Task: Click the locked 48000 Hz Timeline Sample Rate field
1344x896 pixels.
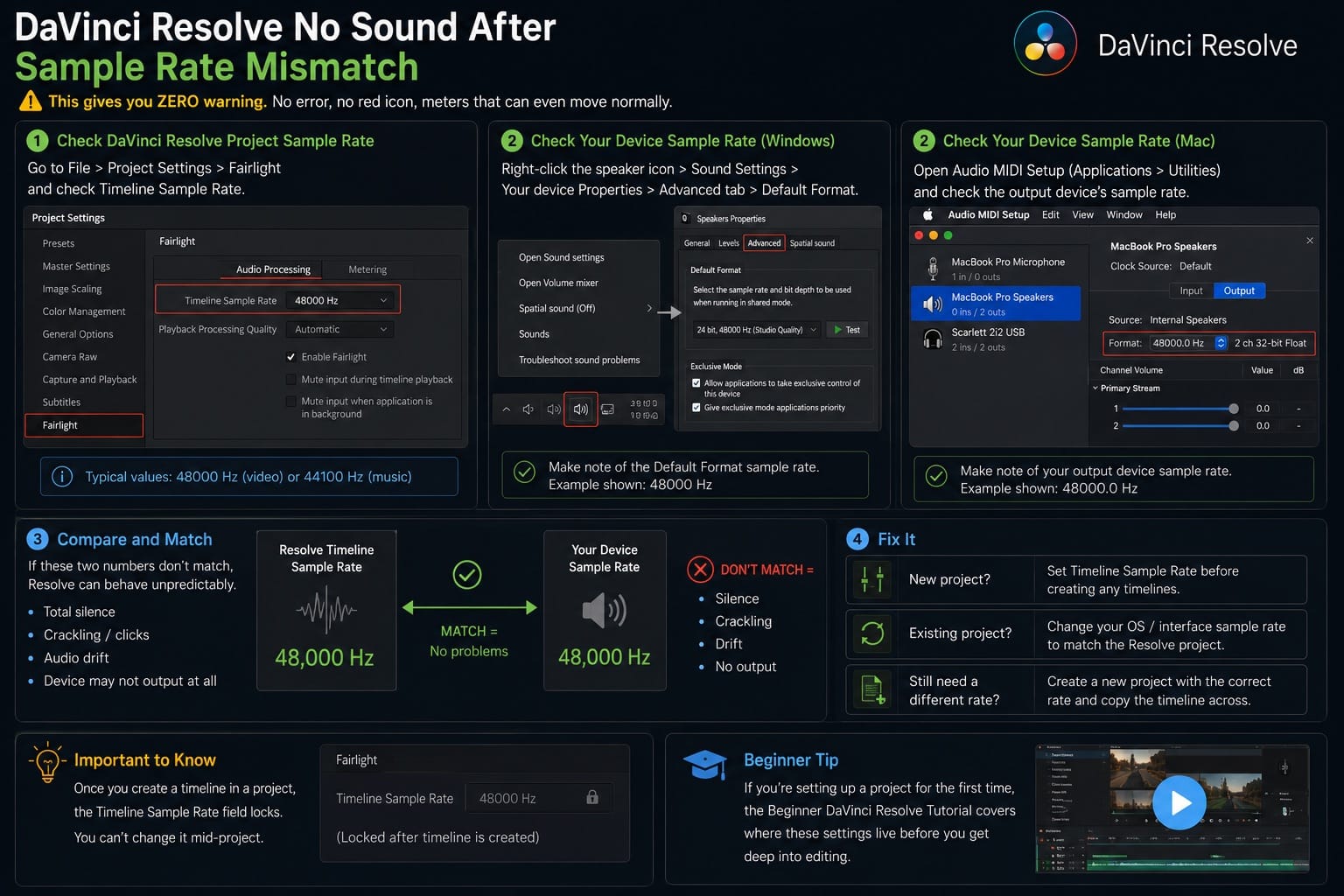Action: 539,798
